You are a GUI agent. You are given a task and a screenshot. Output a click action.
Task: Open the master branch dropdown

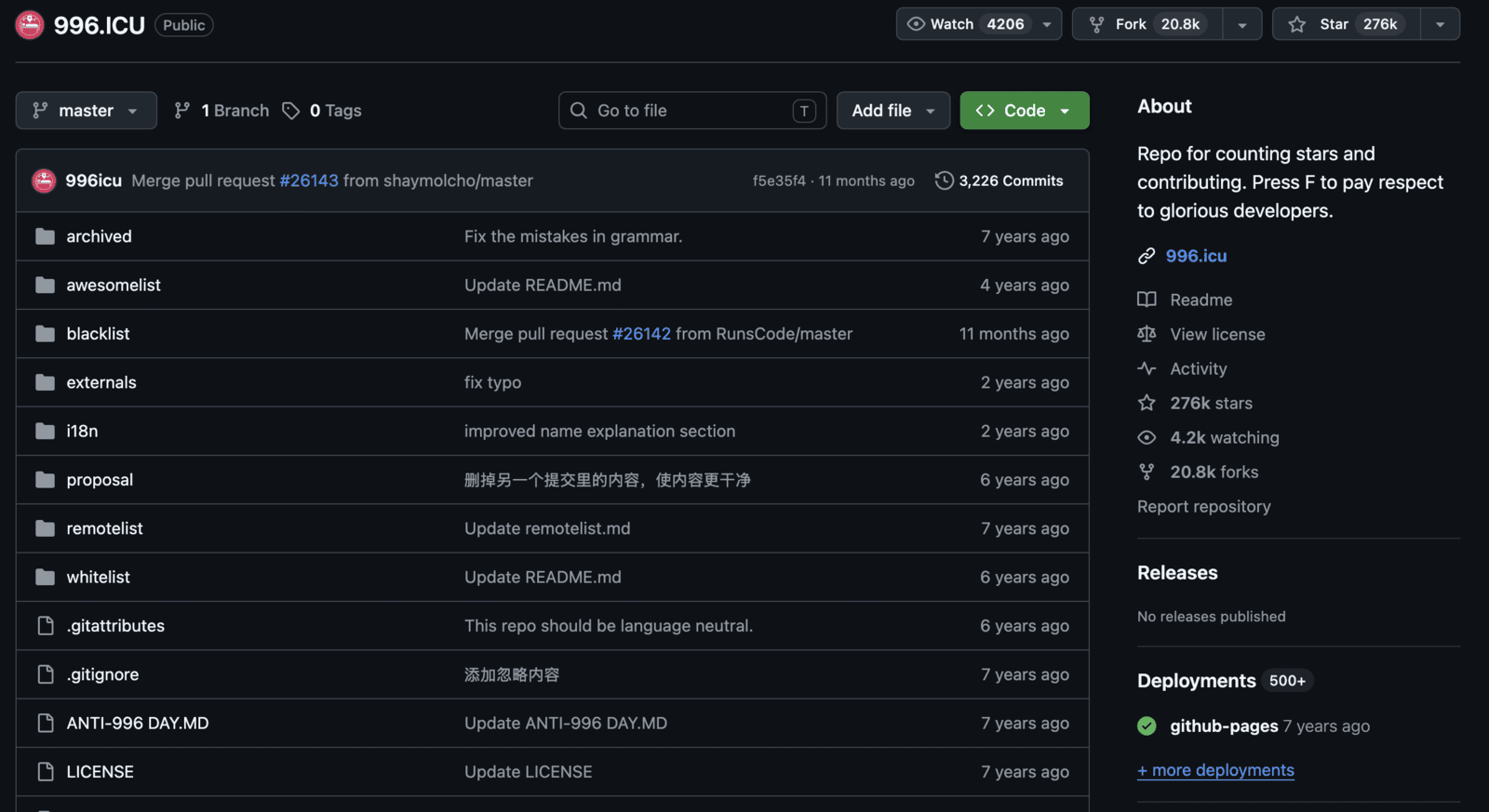[x=86, y=111]
